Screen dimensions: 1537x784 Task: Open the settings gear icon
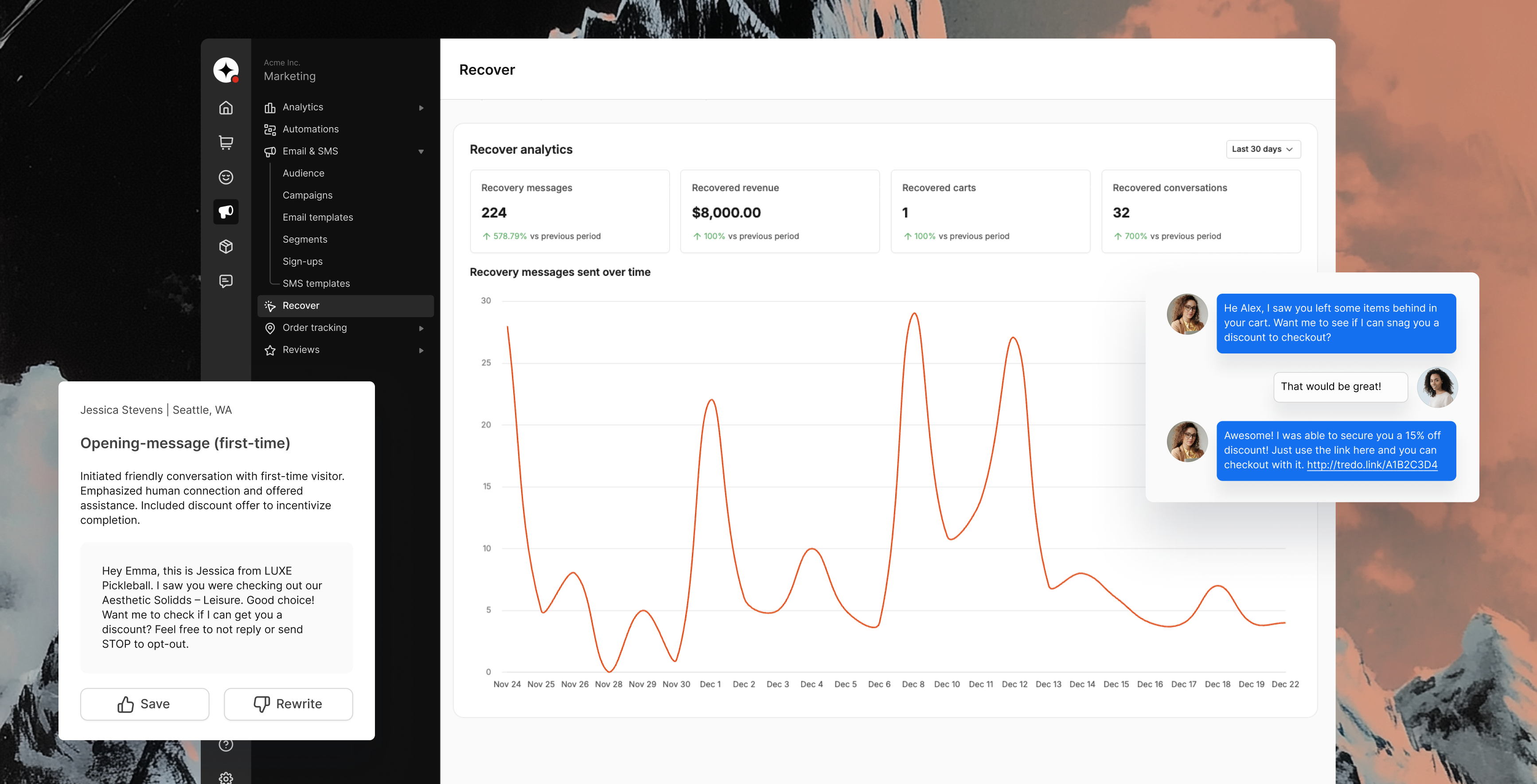pyautogui.click(x=226, y=777)
